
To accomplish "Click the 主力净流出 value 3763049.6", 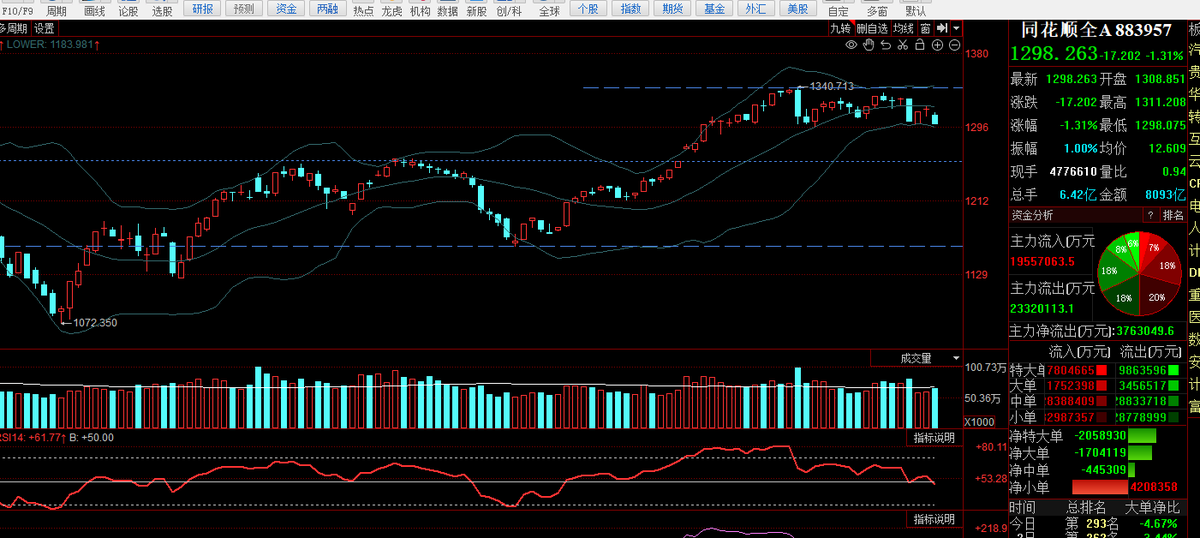I will tap(1145, 331).
